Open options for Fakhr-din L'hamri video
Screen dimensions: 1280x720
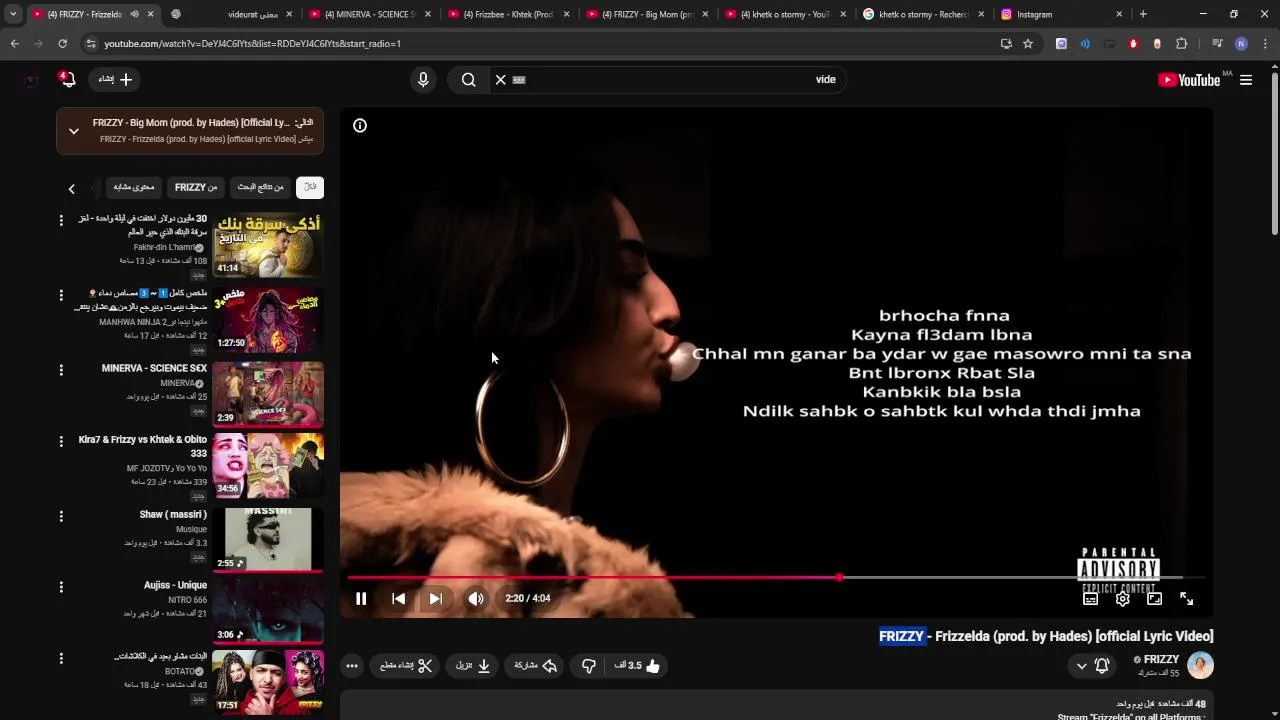click(x=61, y=220)
